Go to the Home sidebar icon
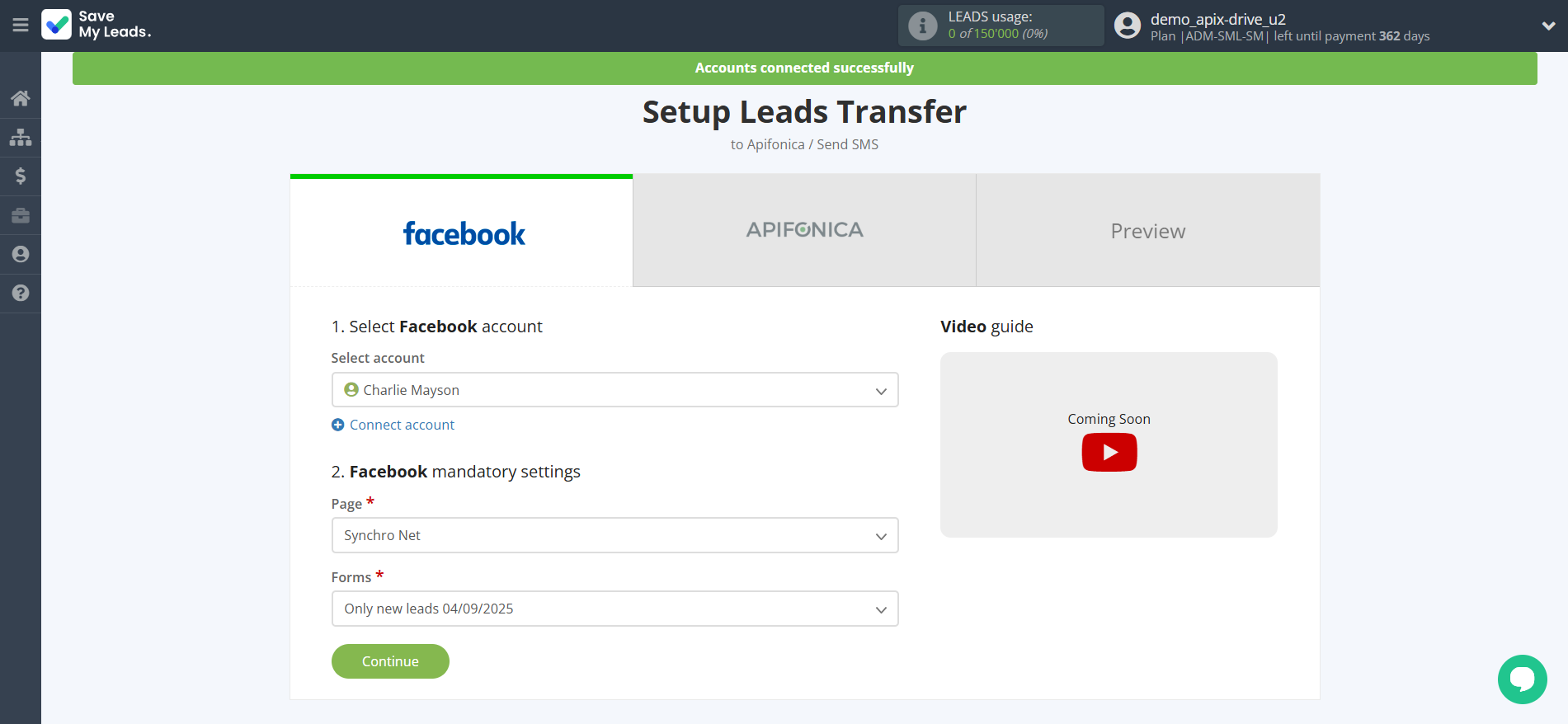 tap(21, 98)
